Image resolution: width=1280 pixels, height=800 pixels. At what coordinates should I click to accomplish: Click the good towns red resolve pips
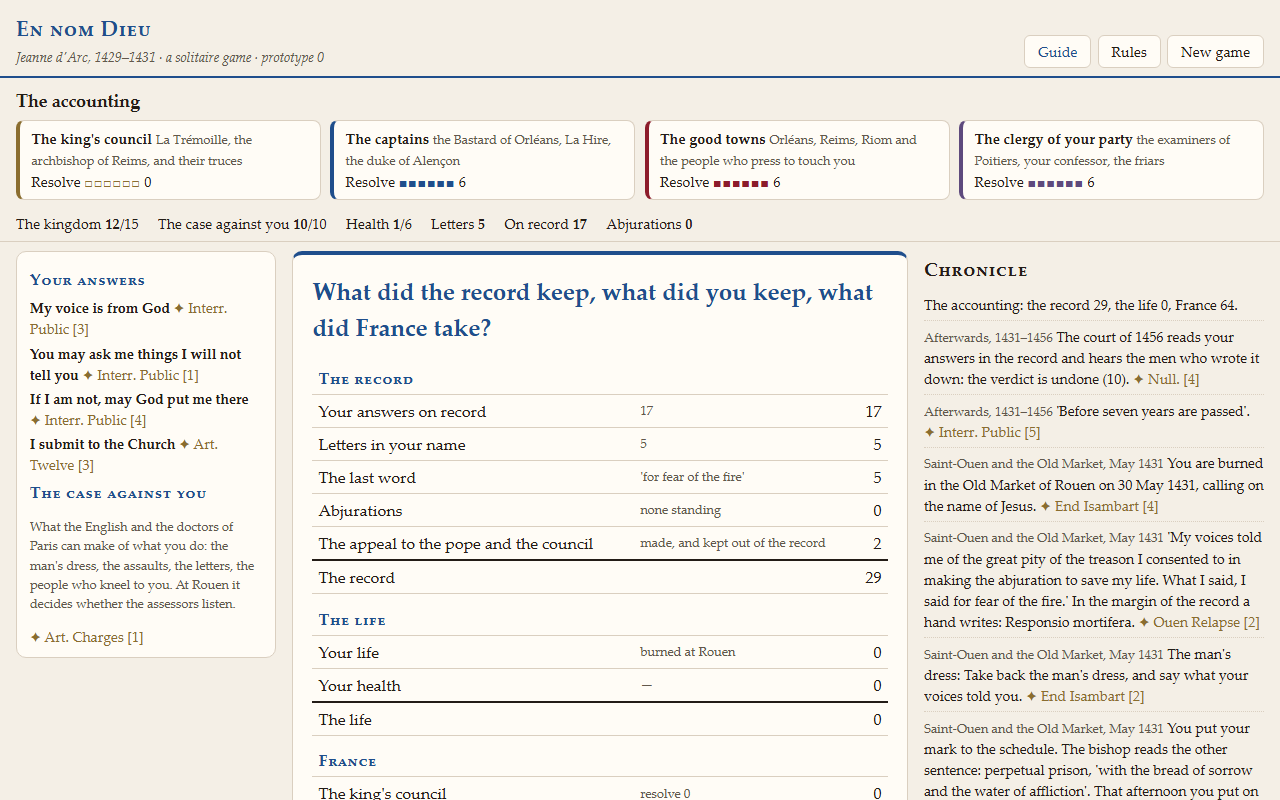pyautogui.click(x=741, y=183)
